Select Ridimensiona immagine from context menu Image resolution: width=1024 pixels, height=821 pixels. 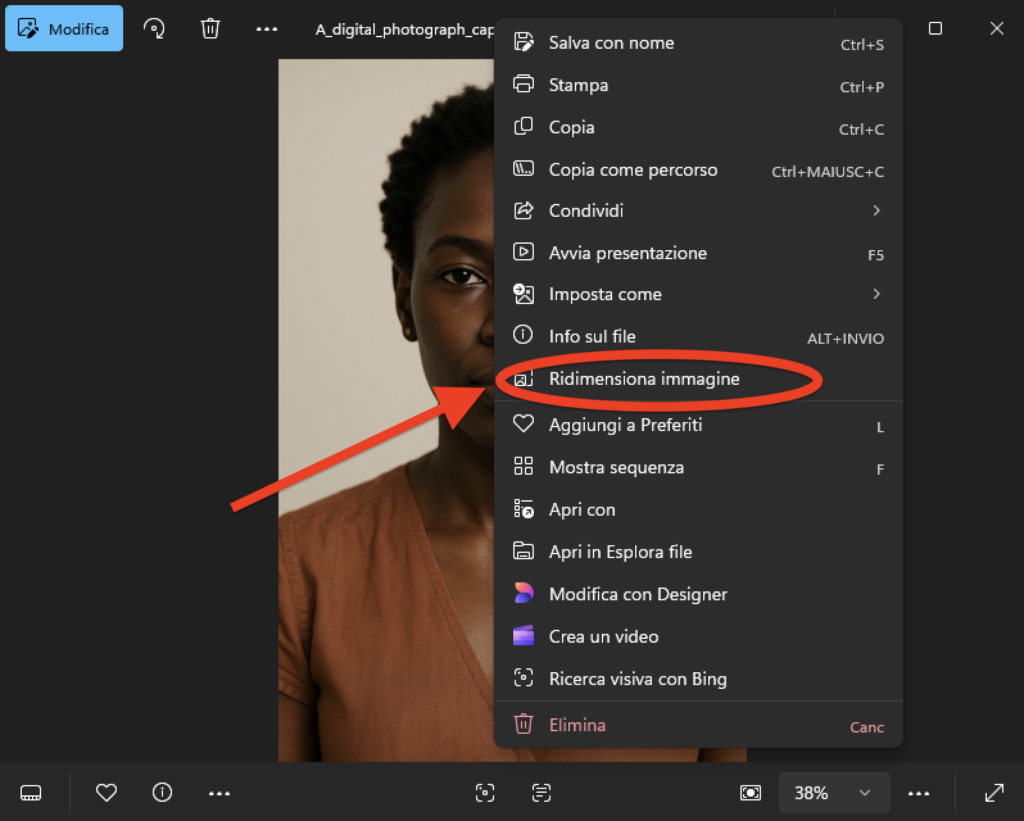[644, 379]
